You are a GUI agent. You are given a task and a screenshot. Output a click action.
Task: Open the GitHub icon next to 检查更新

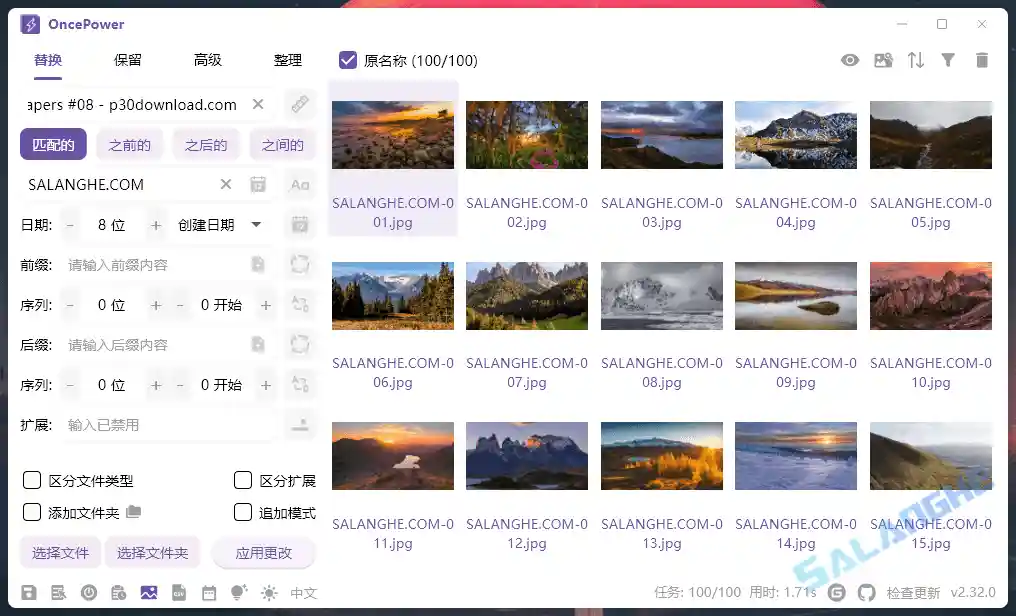pyautogui.click(x=867, y=592)
